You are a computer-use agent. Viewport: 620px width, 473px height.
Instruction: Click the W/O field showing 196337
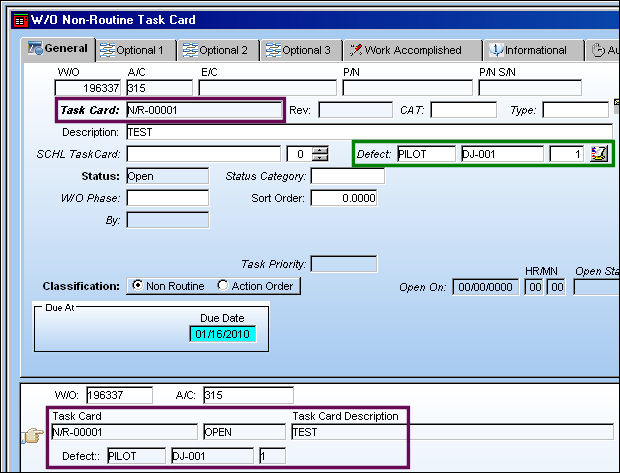click(87, 88)
